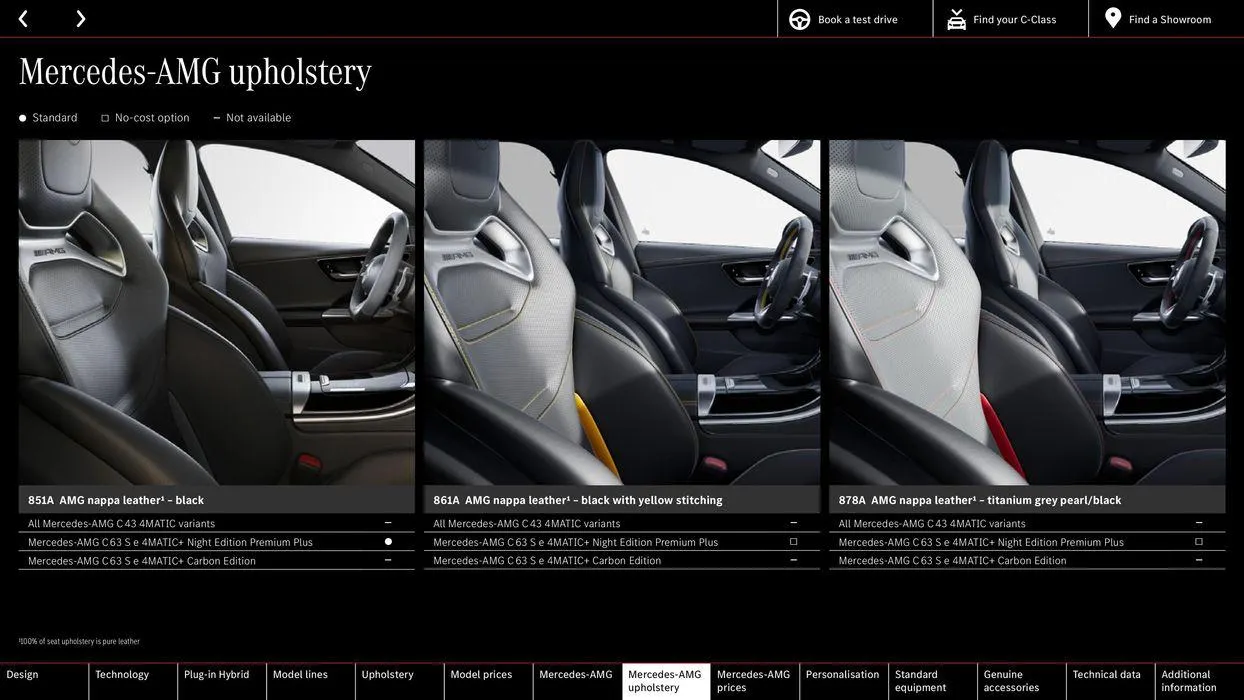Open the titanium grey pearl interior image
The image size is (1244, 700).
point(1027,312)
